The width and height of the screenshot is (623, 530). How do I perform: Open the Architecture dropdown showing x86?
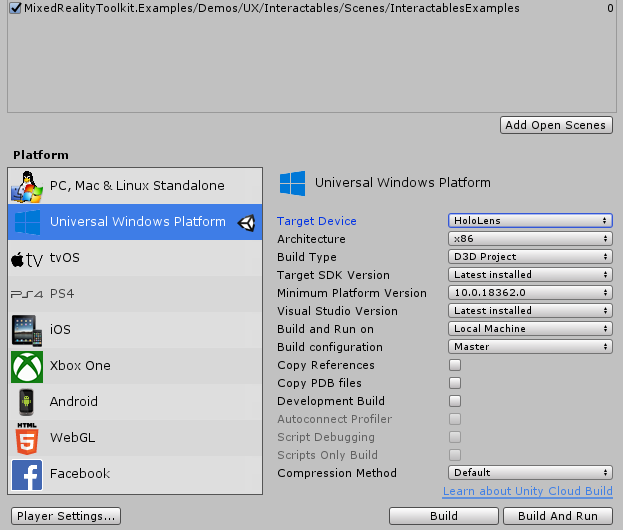(530, 238)
